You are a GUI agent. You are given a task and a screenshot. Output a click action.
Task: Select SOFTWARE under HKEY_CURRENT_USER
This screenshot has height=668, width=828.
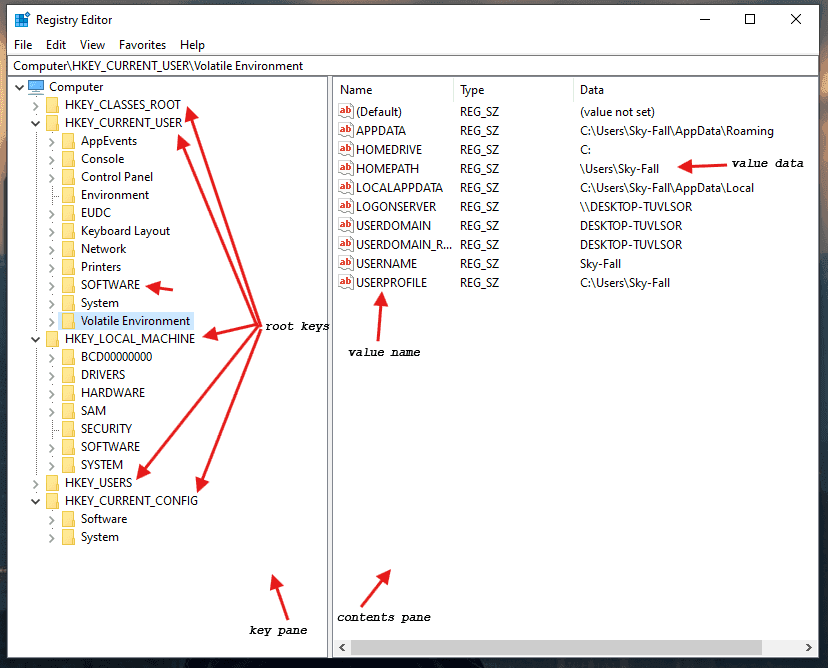pos(110,285)
